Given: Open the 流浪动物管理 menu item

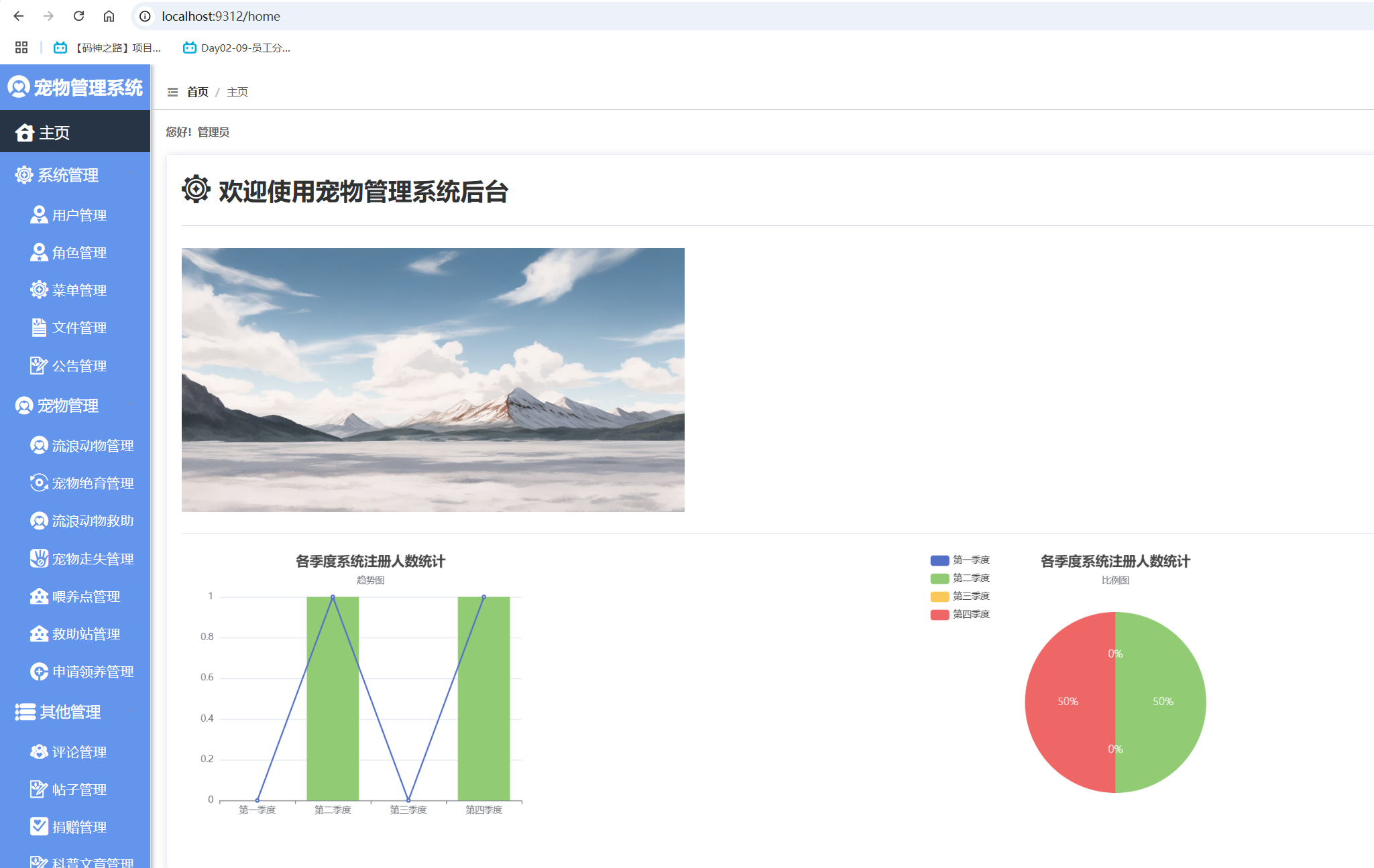Looking at the screenshot, I should pyautogui.click(x=93, y=446).
